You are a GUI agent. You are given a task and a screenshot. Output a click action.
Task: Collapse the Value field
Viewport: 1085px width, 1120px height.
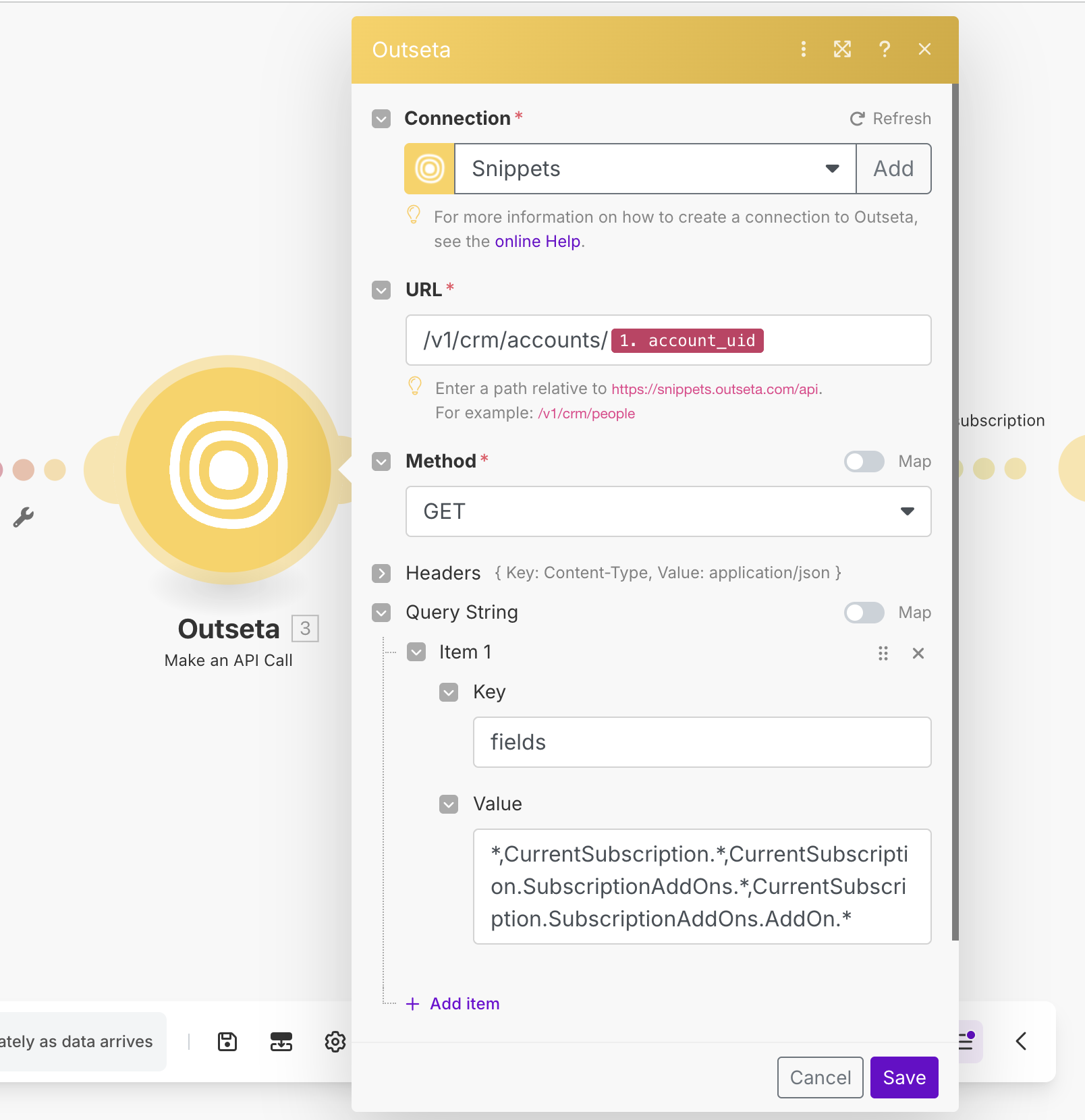point(449,804)
